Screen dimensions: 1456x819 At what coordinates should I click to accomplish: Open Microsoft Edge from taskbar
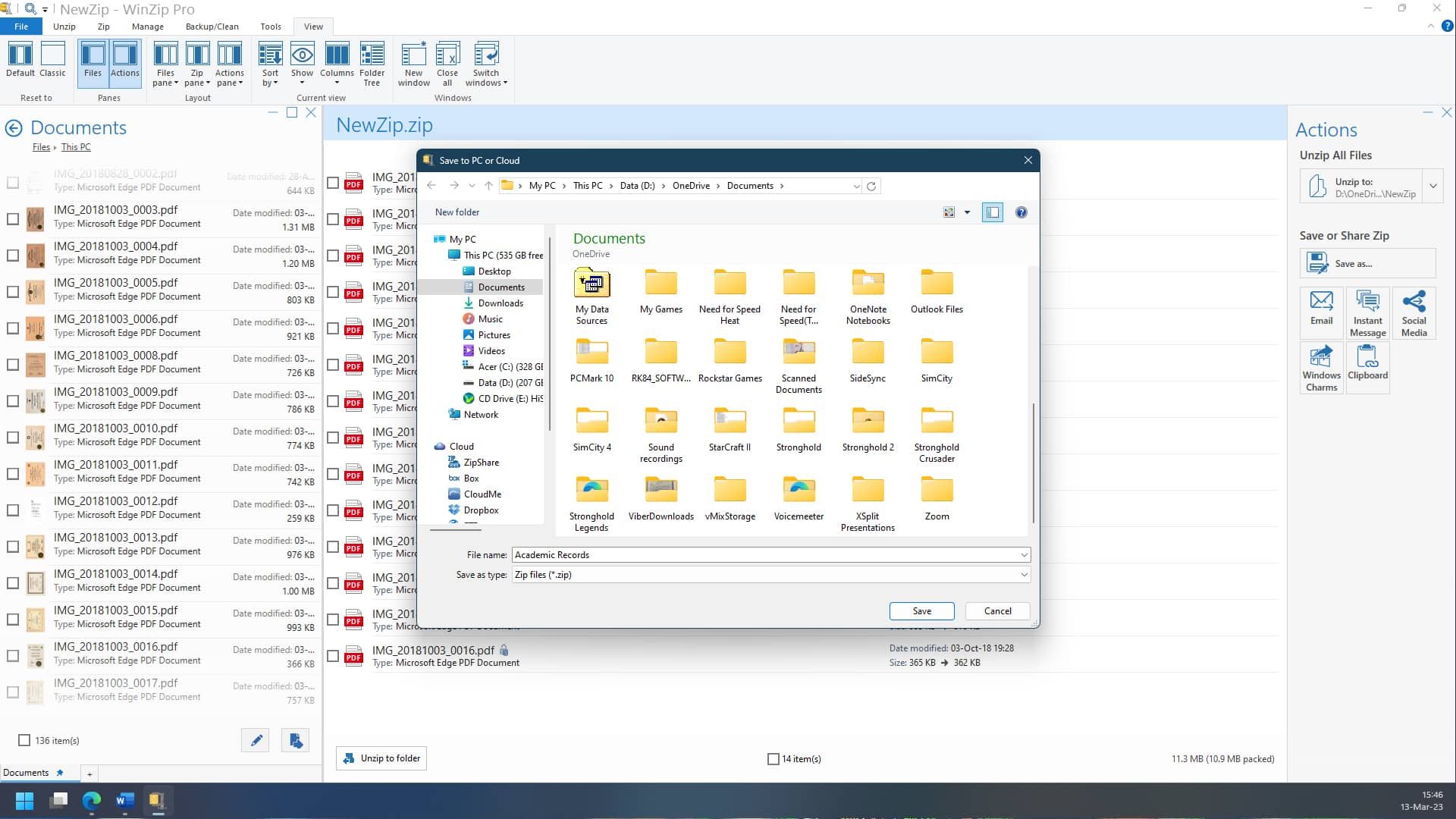click(x=91, y=801)
